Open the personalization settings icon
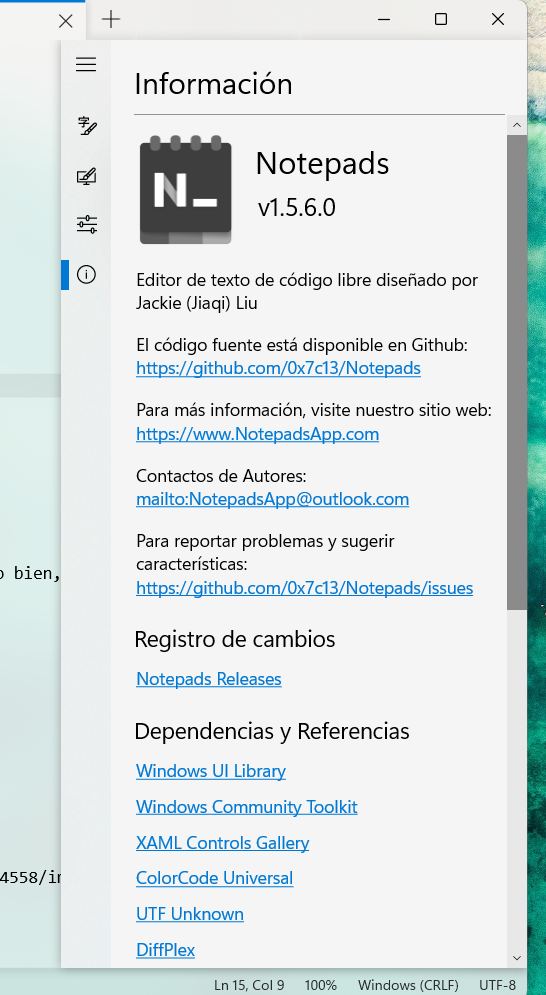Screen dimensions: 546x995 [x=86, y=176]
